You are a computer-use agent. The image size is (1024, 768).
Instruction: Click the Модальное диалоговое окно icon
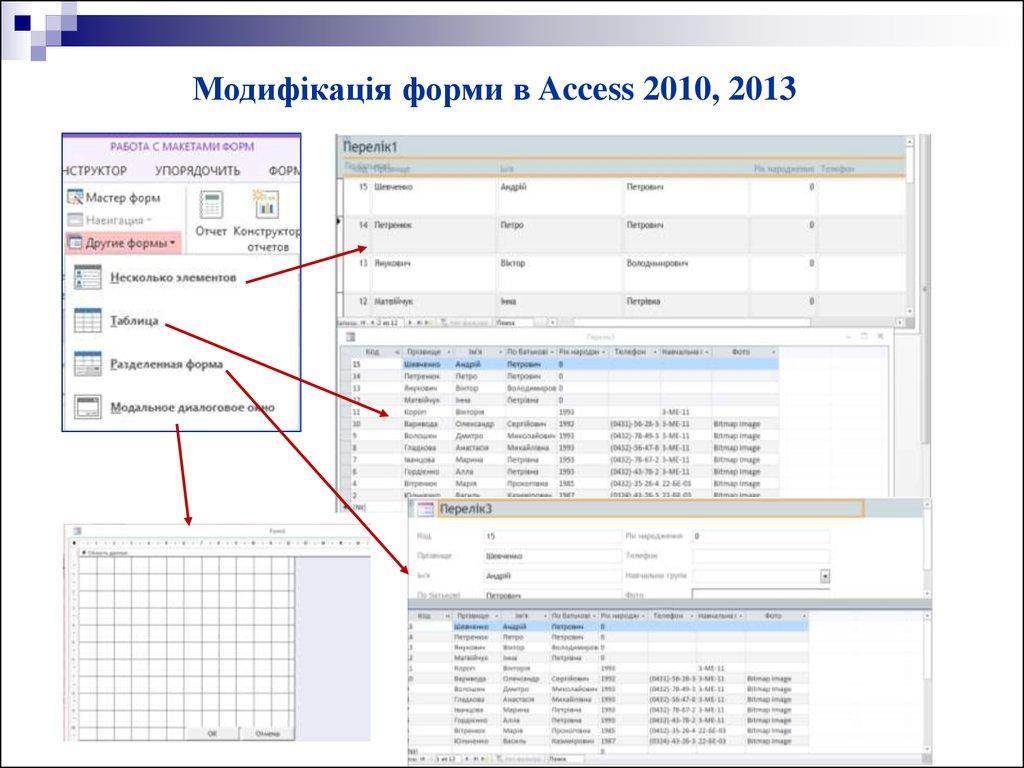tap(87, 407)
